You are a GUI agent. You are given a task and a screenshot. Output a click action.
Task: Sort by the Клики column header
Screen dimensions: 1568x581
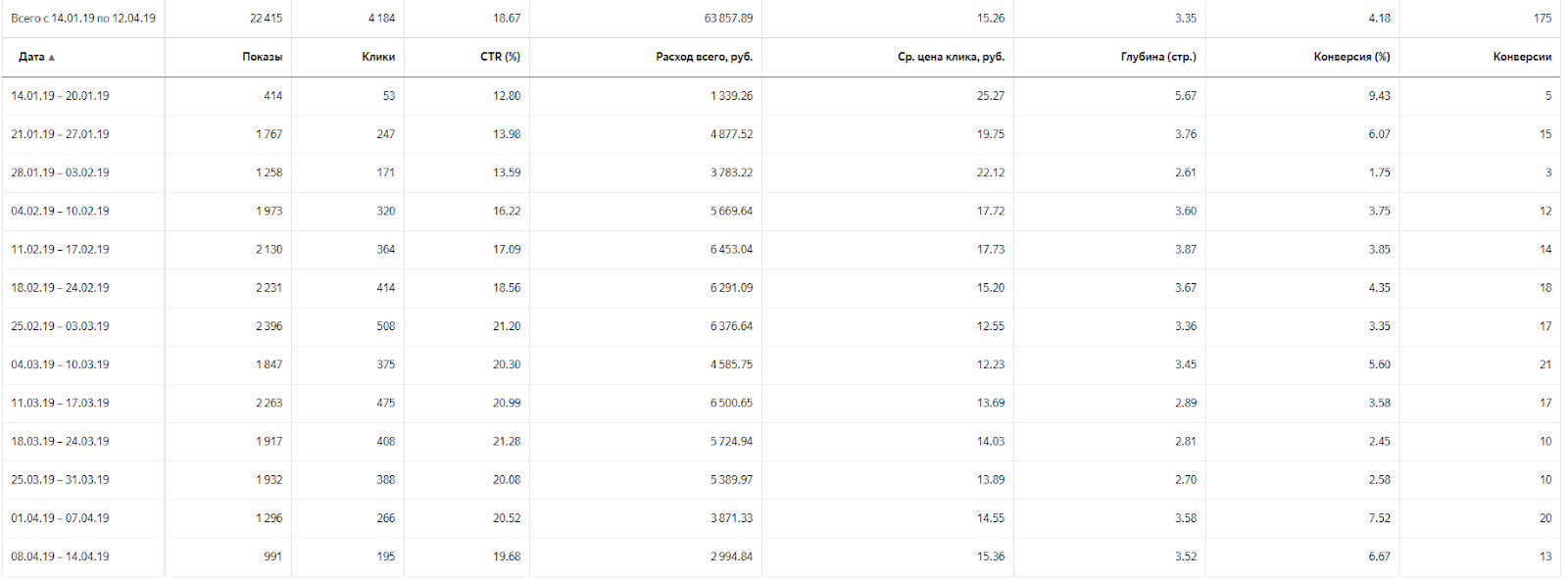(378, 57)
